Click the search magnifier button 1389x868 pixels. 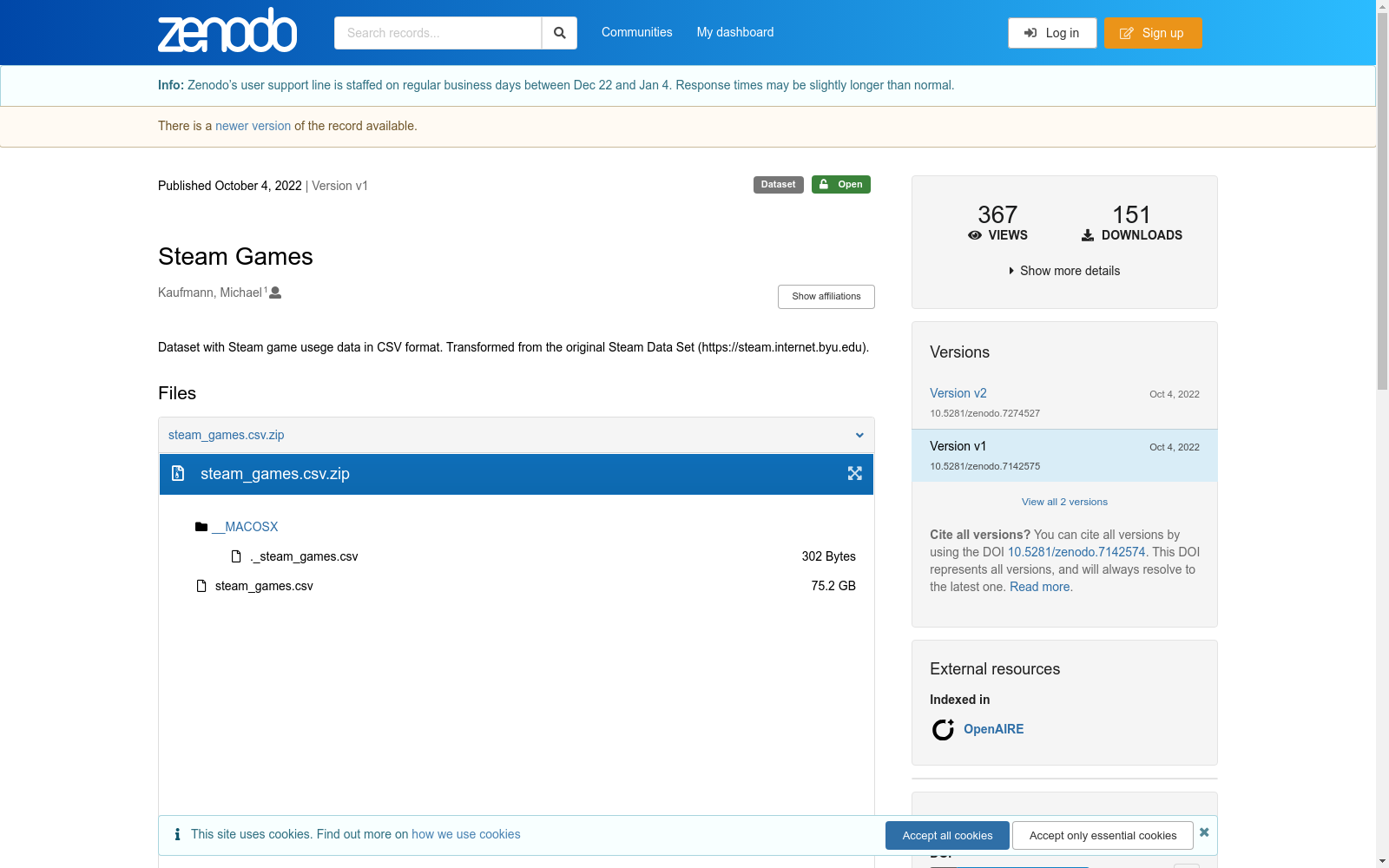[560, 33]
